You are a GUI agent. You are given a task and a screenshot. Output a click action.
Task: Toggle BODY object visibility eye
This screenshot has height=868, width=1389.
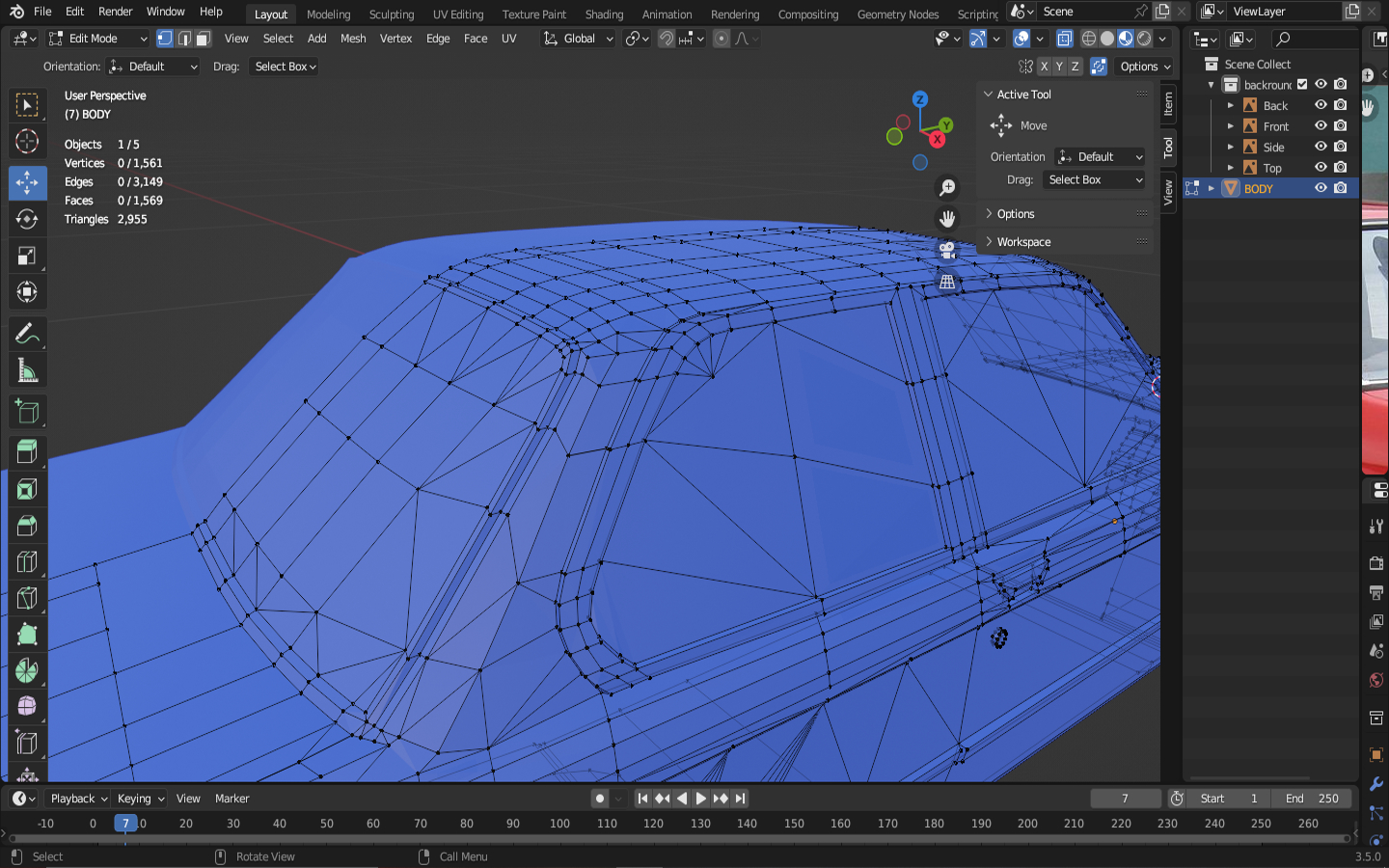[1321, 188]
